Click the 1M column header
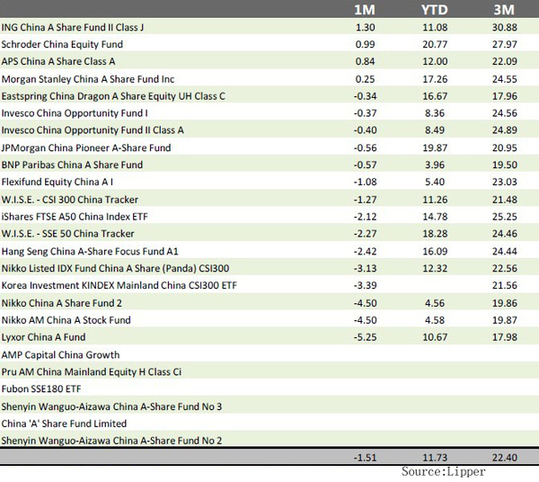The image size is (539, 482). tap(365, 10)
